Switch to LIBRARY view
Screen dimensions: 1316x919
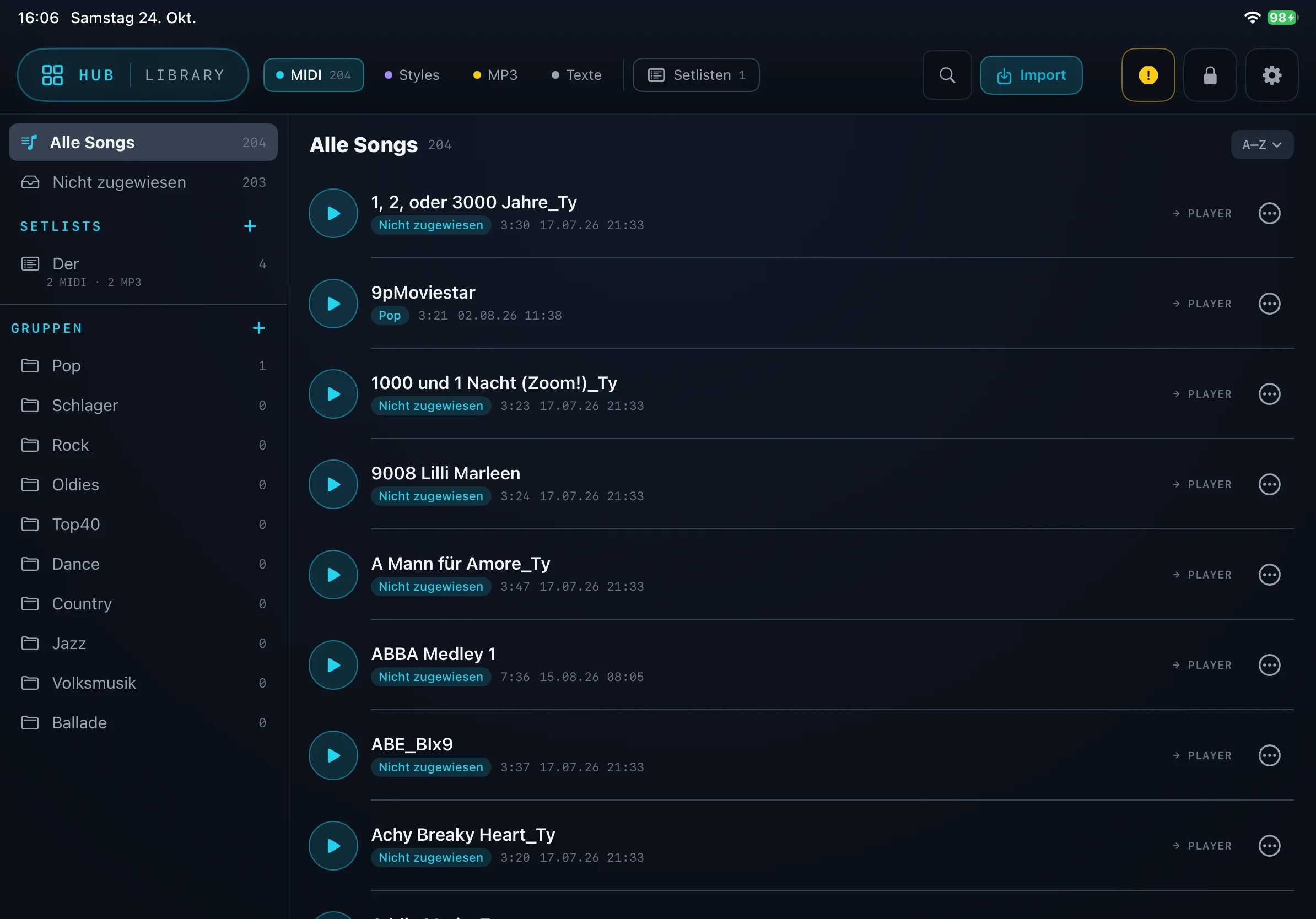click(x=185, y=75)
